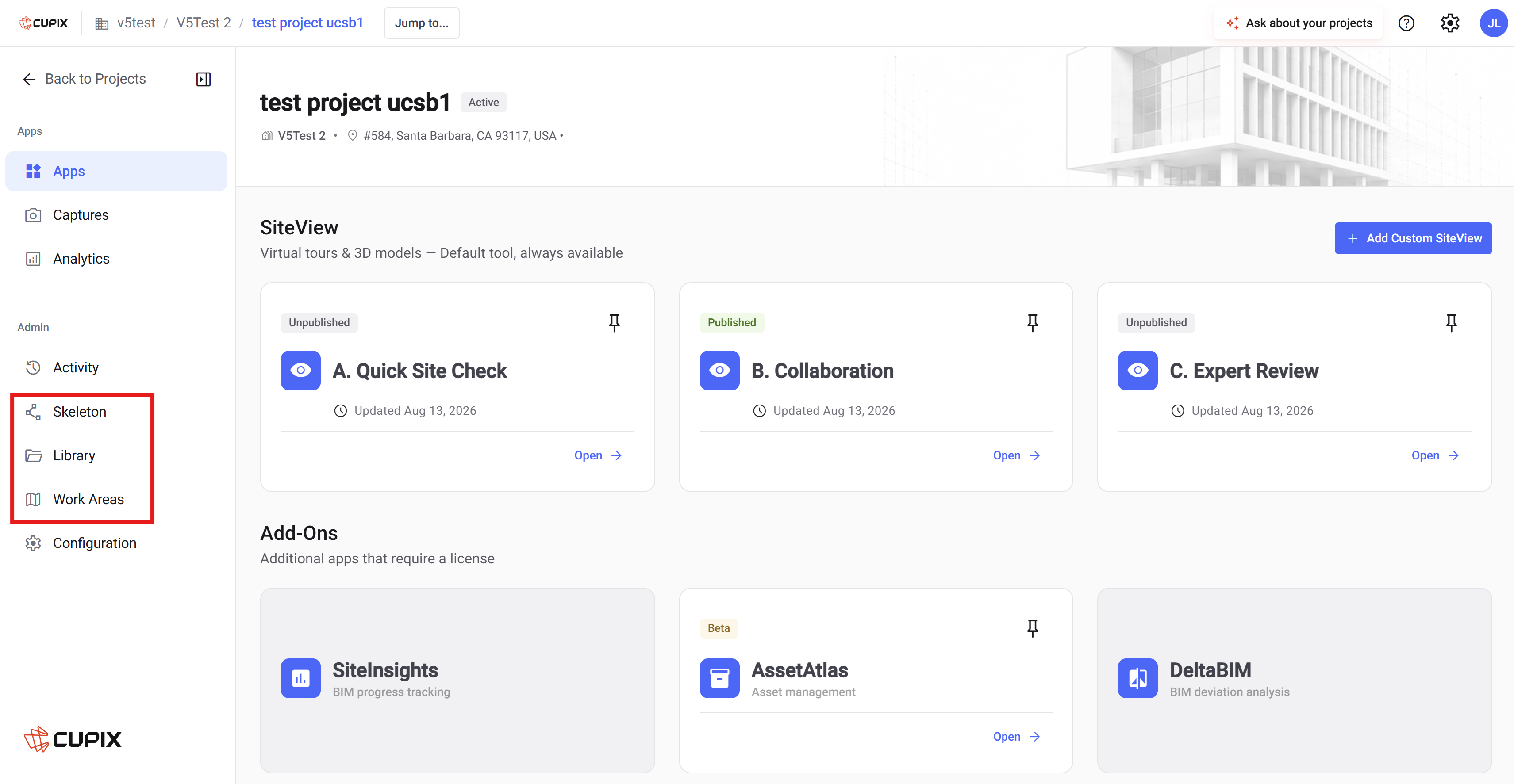The image size is (1514, 784).
Task: Open Captures in the sidebar
Action: pos(116,215)
